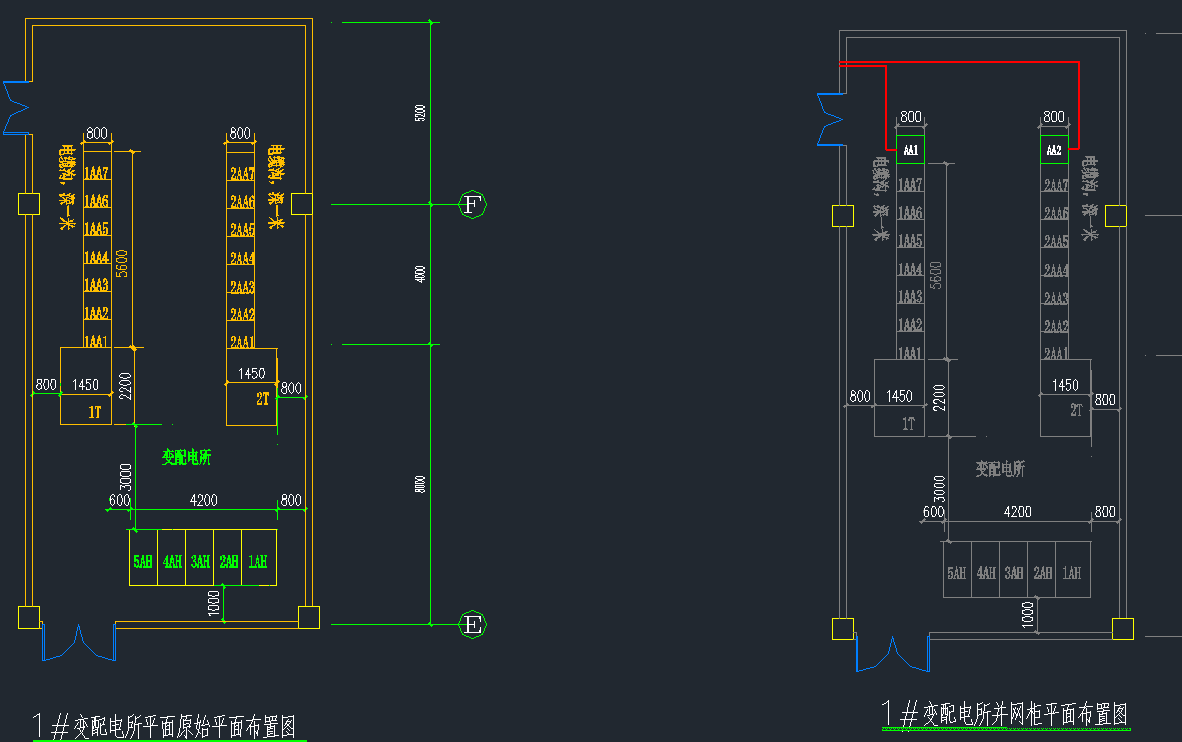Viewport: 1182px width, 742px height.
Task: Click the 2AA4 cabinet in left plan
Action: (x=242, y=258)
